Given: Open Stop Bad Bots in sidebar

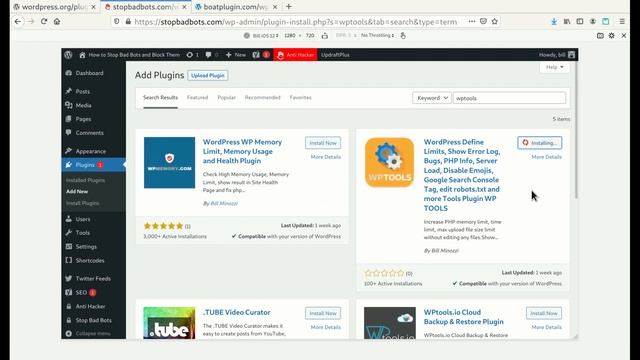Looking at the screenshot, I should [93, 320].
